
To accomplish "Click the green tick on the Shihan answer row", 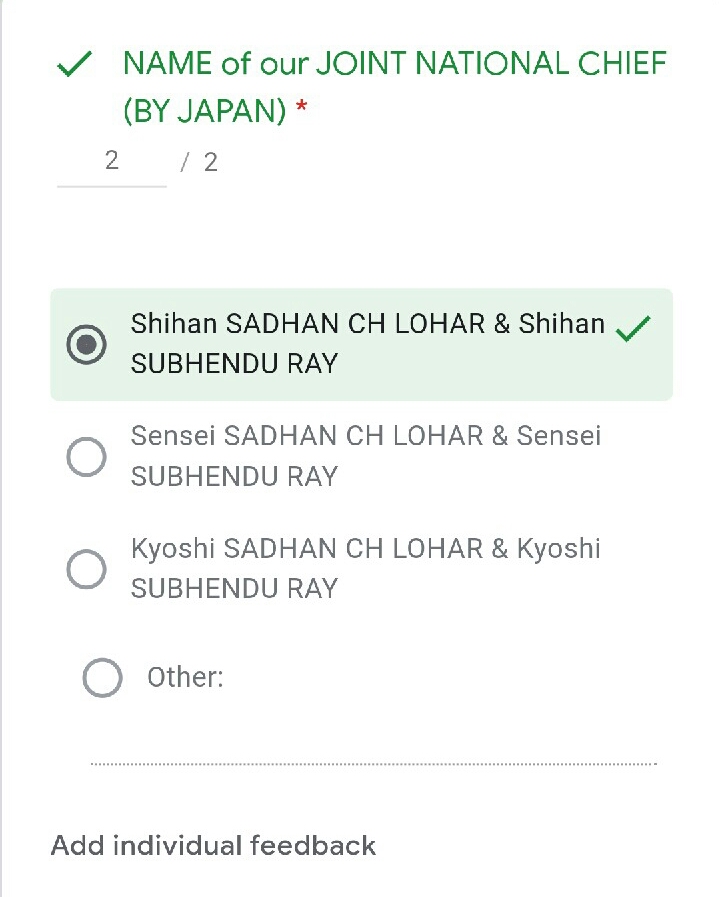I will [x=633, y=329].
